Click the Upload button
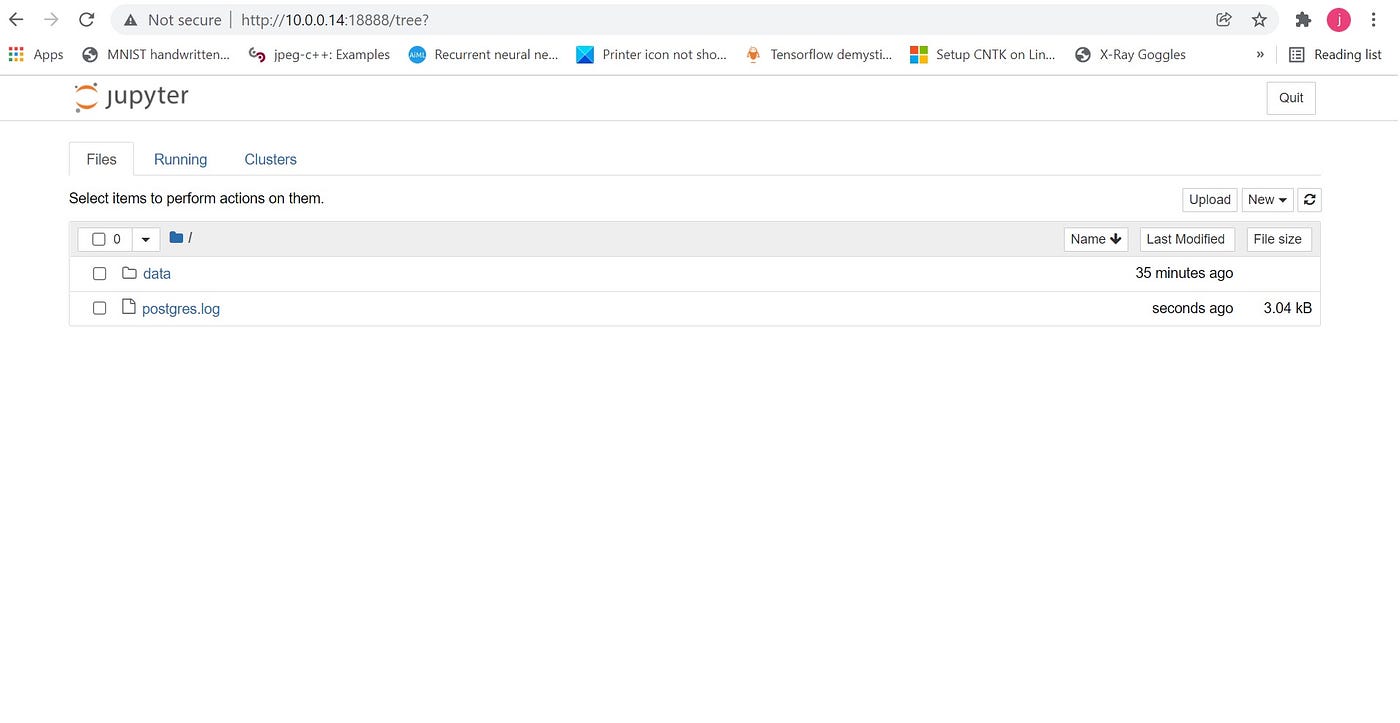The height and width of the screenshot is (723, 1400). pos(1210,200)
